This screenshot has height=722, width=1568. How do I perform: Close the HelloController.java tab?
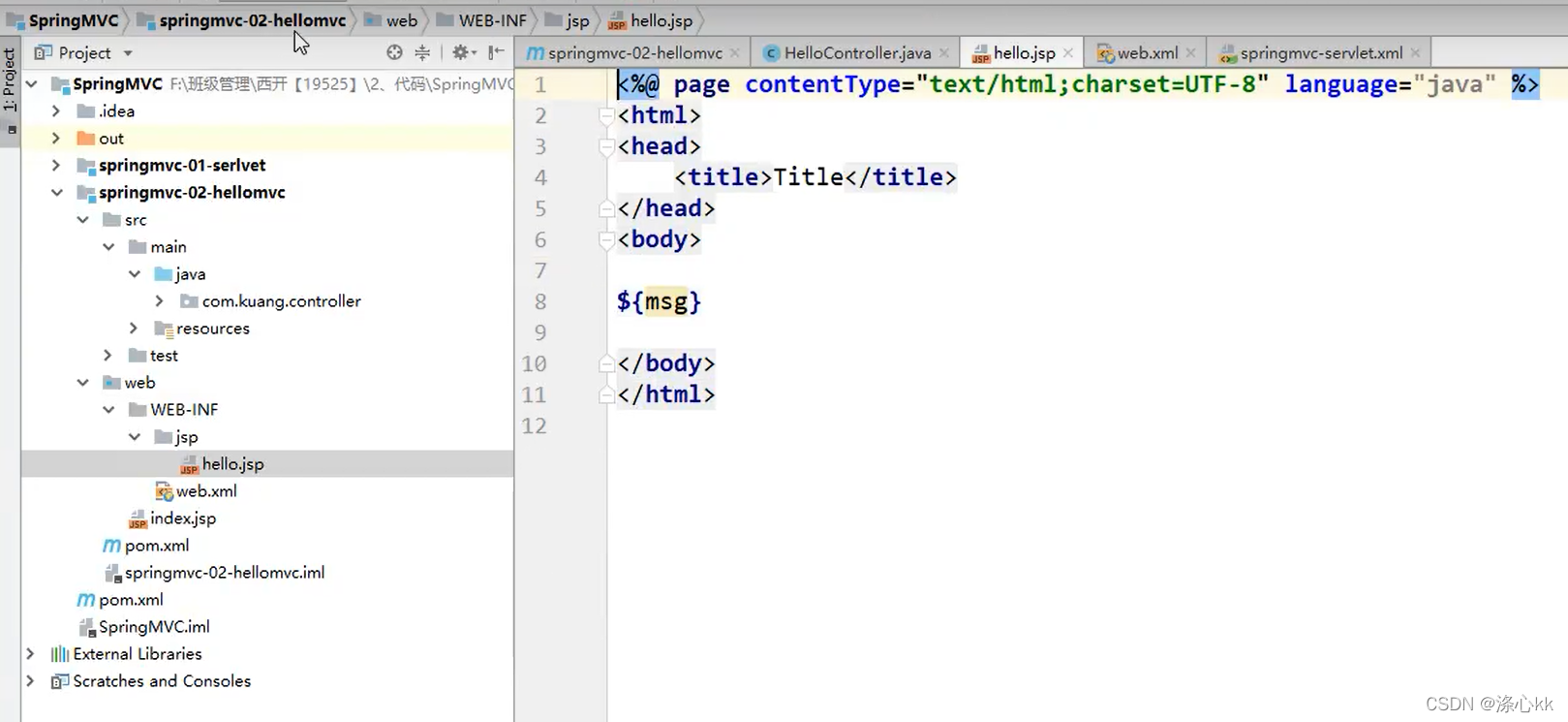(x=944, y=53)
